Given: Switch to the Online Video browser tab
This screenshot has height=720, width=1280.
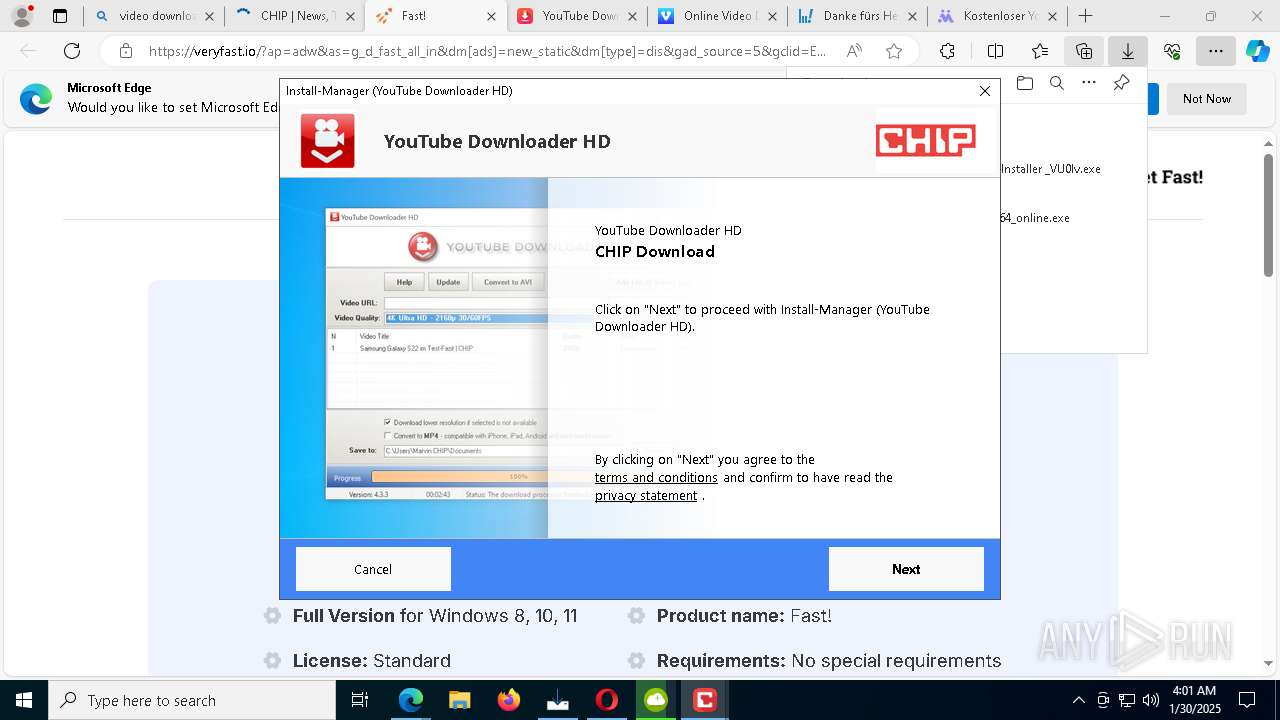Looking at the screenshot, I should coord(715,16).
